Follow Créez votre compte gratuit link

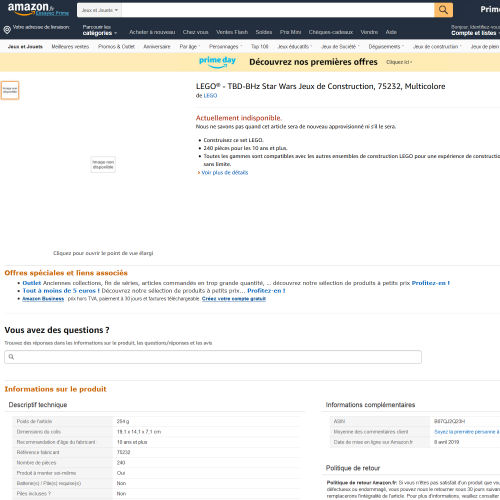tap(234, 299)
